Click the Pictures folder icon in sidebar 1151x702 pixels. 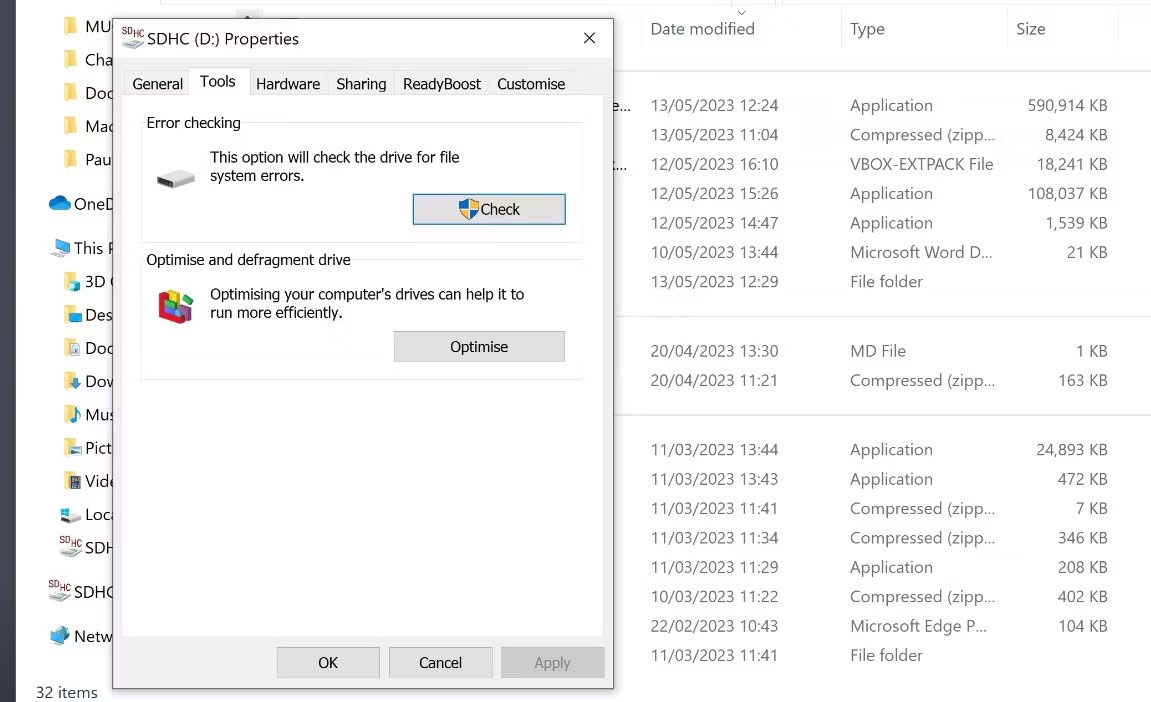(72, 447)
